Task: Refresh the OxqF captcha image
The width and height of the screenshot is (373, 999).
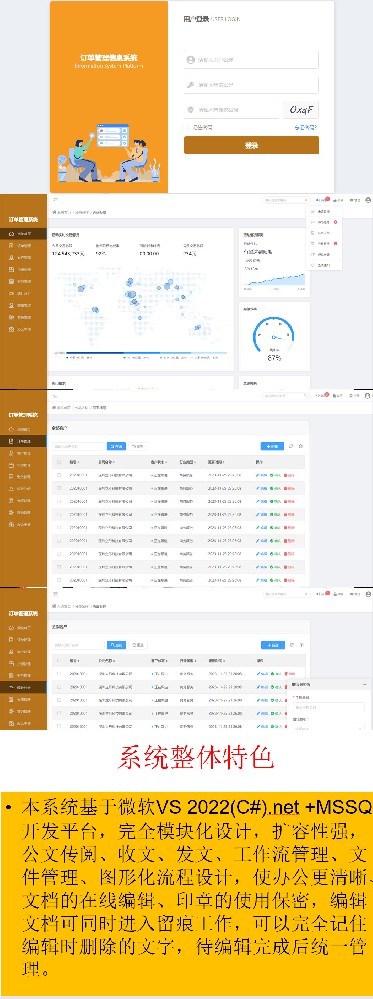Action: click(x=300, y=110)
